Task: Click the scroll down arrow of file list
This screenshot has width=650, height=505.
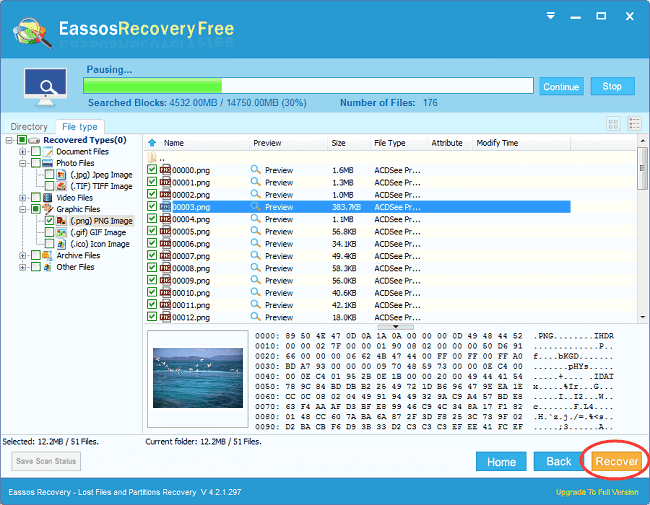Action: [643, 317]
